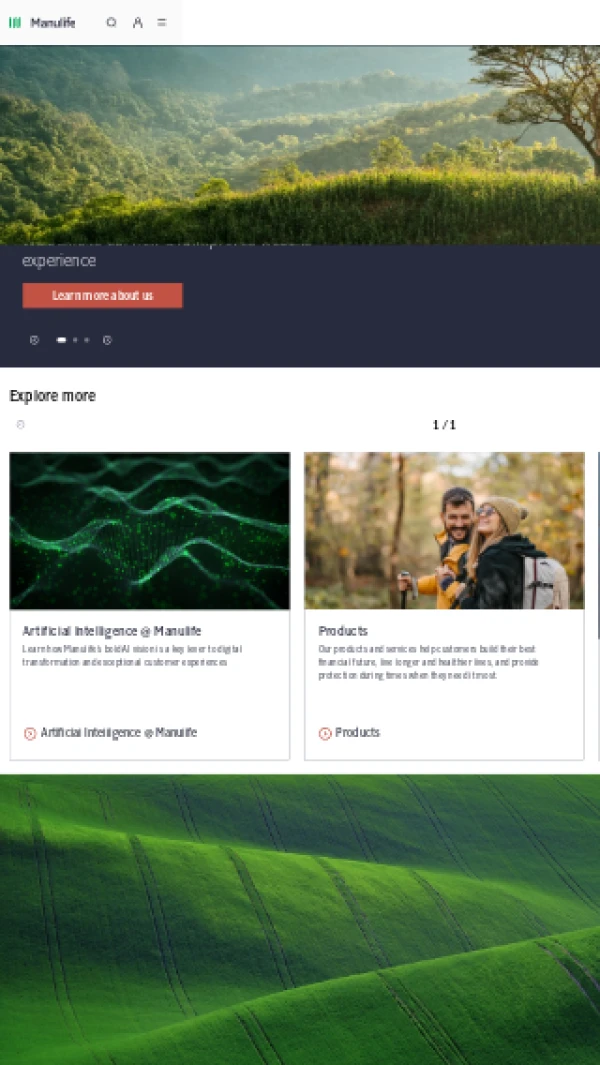This screenshot has height=1065, width=600.
Task: Open the user account icon
Action: click(x=137, y=22)
